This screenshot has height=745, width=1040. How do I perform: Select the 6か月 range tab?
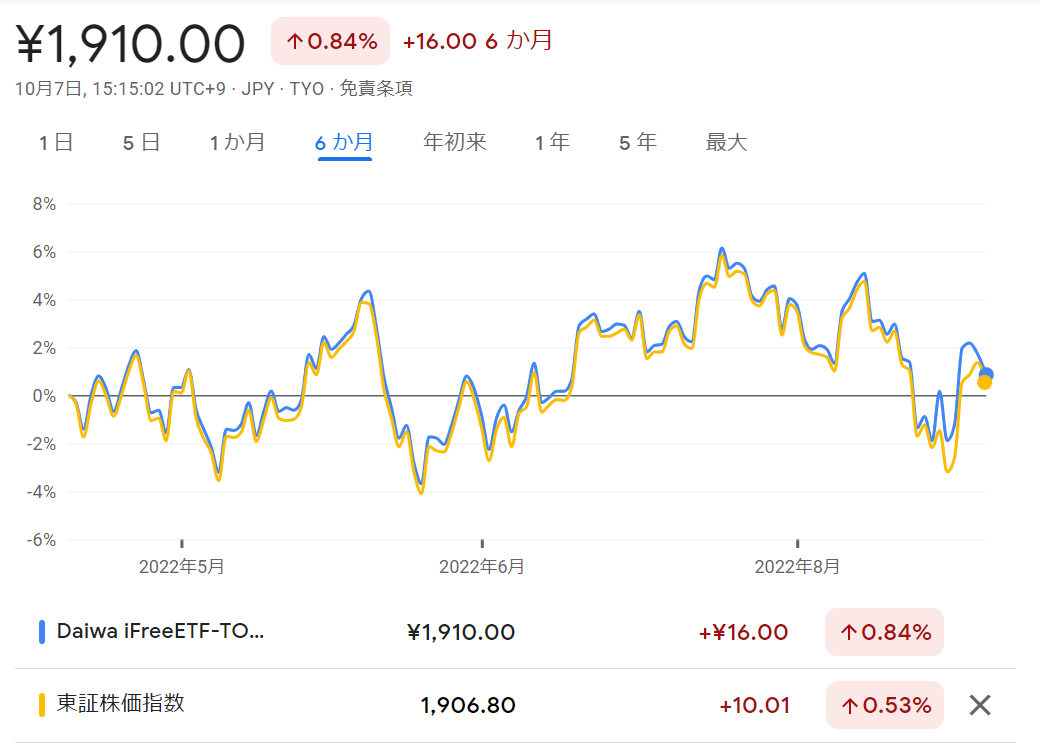[x=344, y=142]
